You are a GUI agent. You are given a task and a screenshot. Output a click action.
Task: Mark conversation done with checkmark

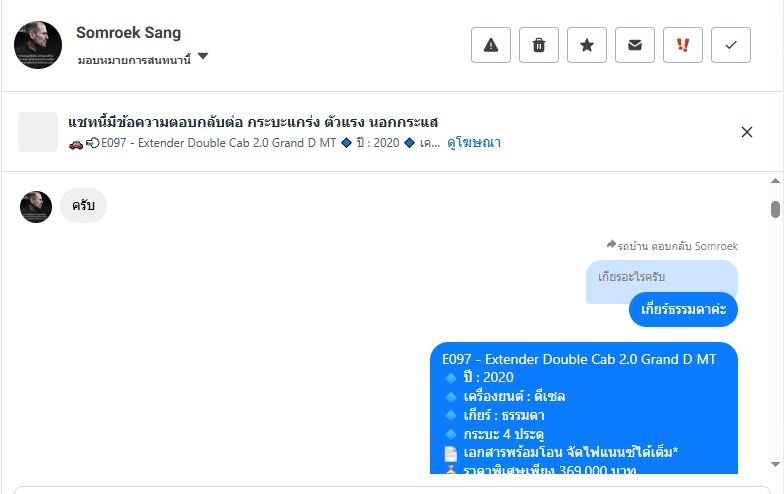pos(731,45)
